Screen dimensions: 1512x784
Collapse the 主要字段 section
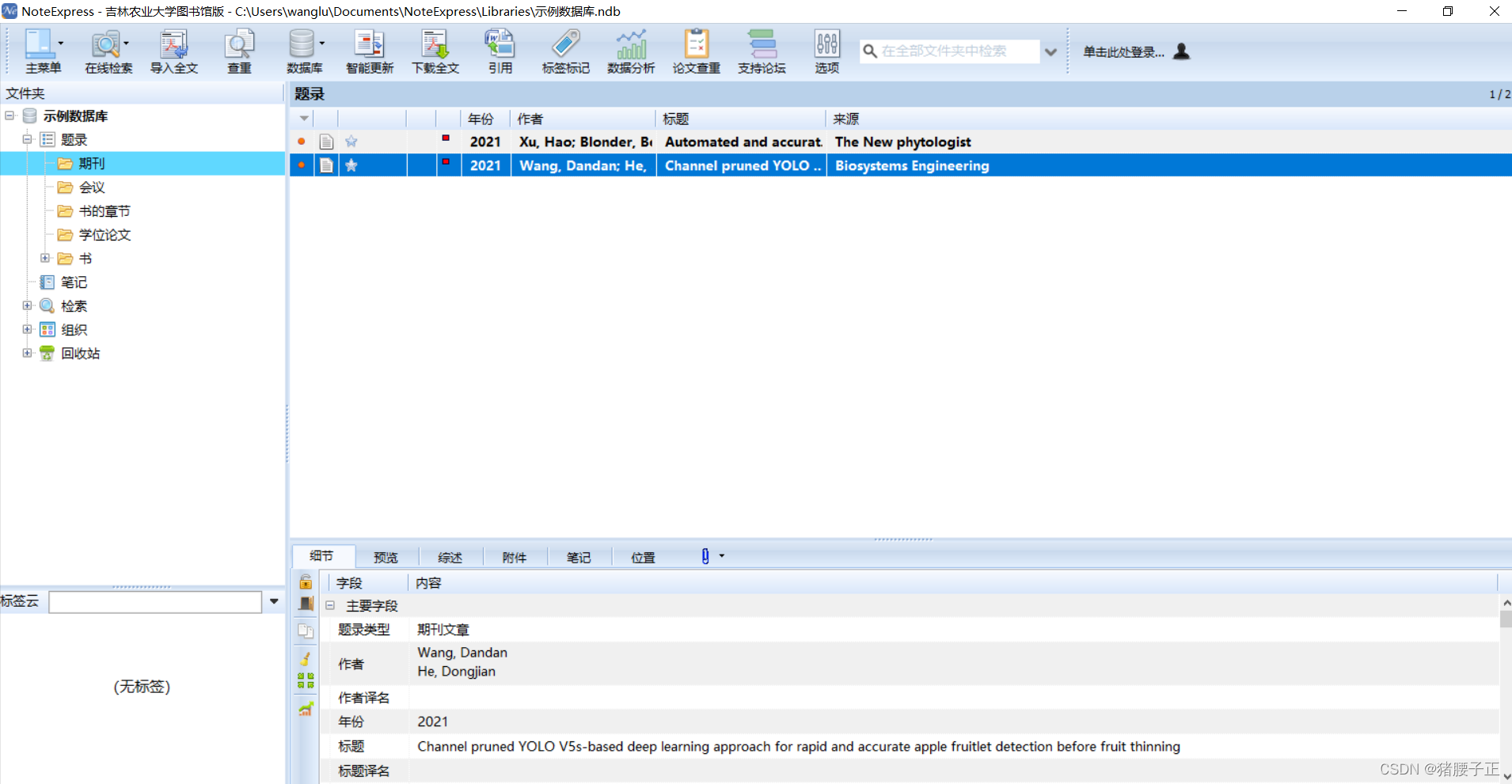pos(330,605)
